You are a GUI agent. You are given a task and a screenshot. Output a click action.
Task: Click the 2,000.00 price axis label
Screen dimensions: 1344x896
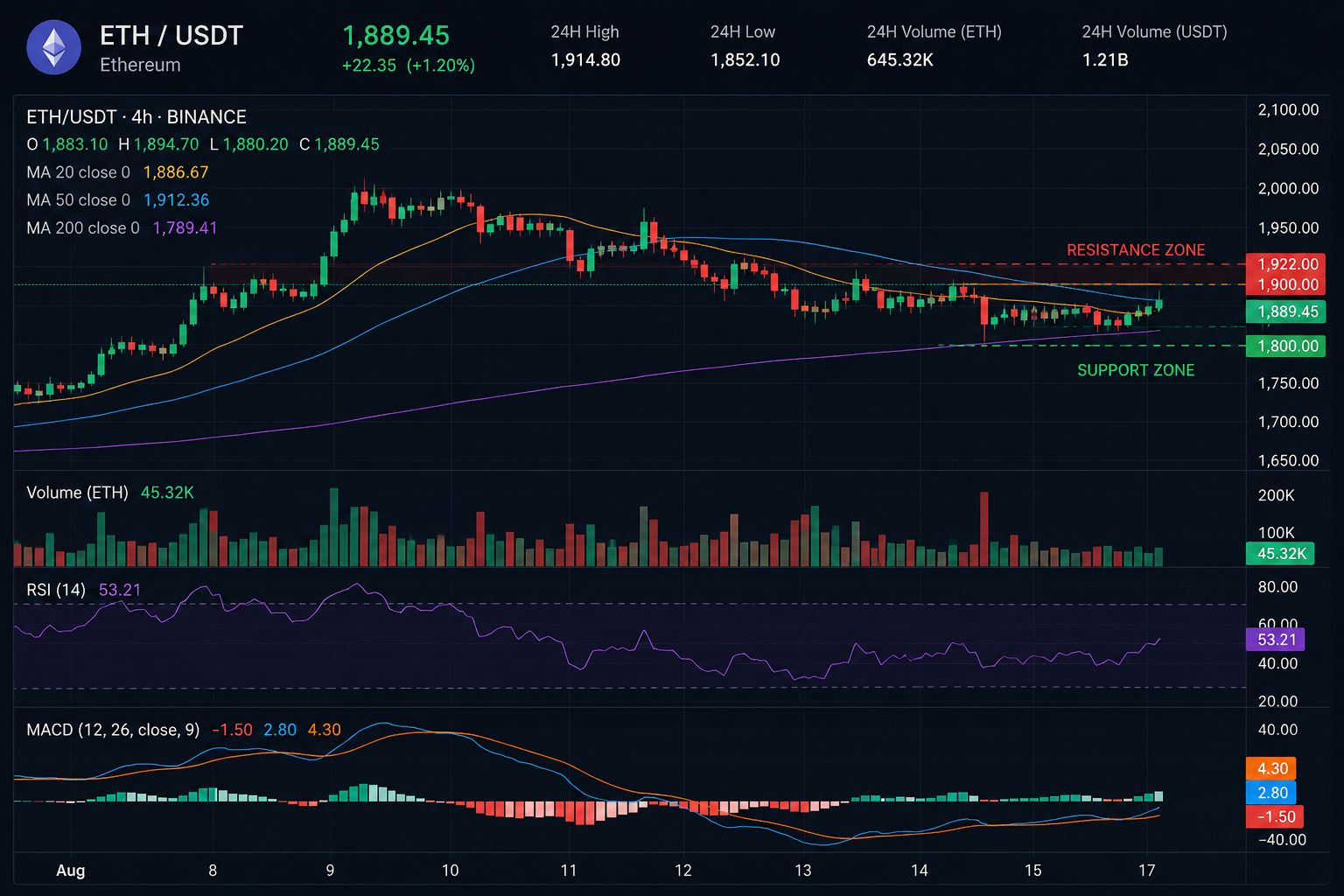1288,189
